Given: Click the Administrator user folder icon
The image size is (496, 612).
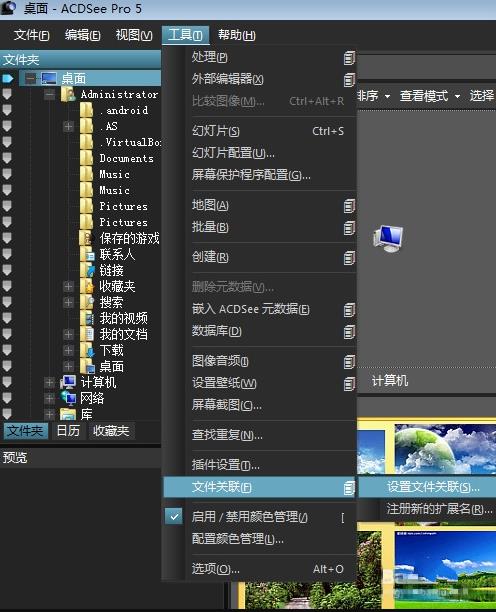Looking at the screenshot, I should coord(68,94).
